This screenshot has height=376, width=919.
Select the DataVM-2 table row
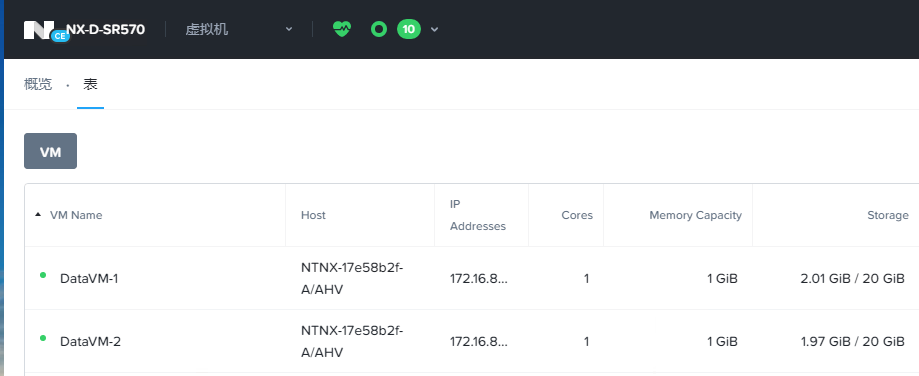point(471,341)
